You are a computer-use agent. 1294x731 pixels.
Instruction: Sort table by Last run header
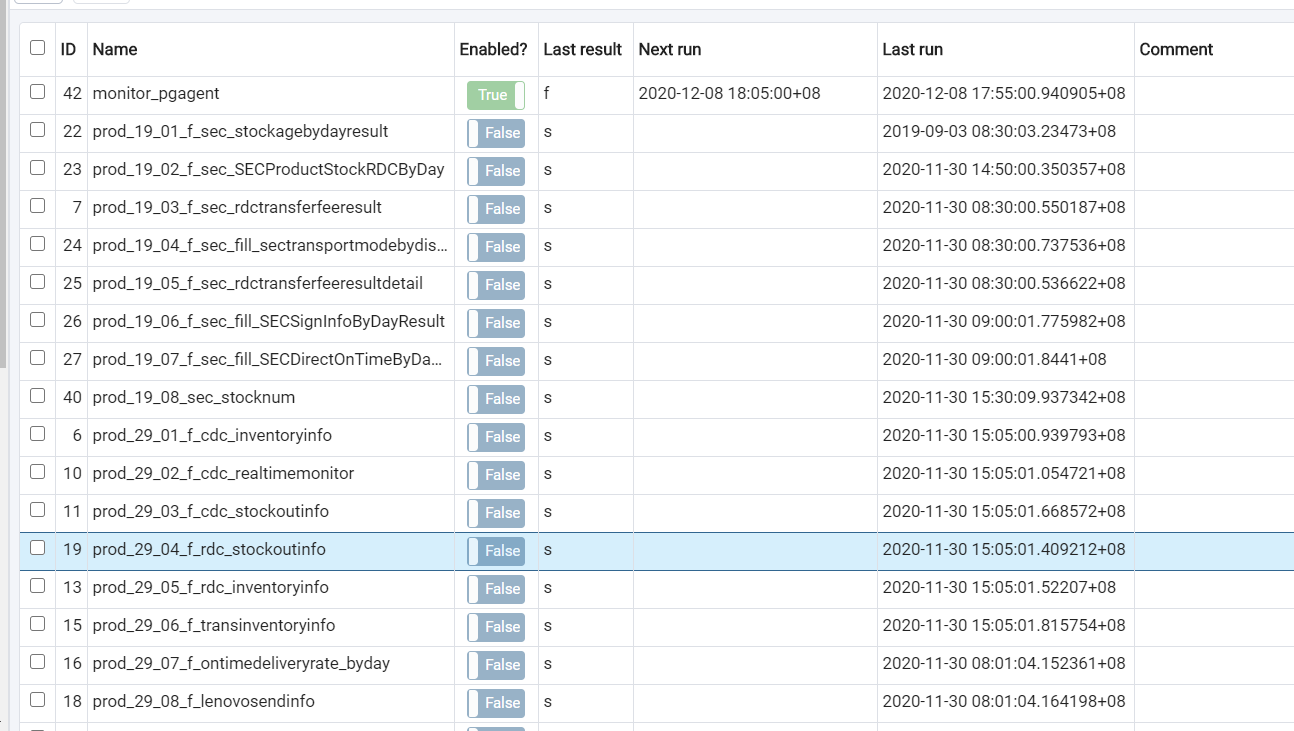pos(912,49)
